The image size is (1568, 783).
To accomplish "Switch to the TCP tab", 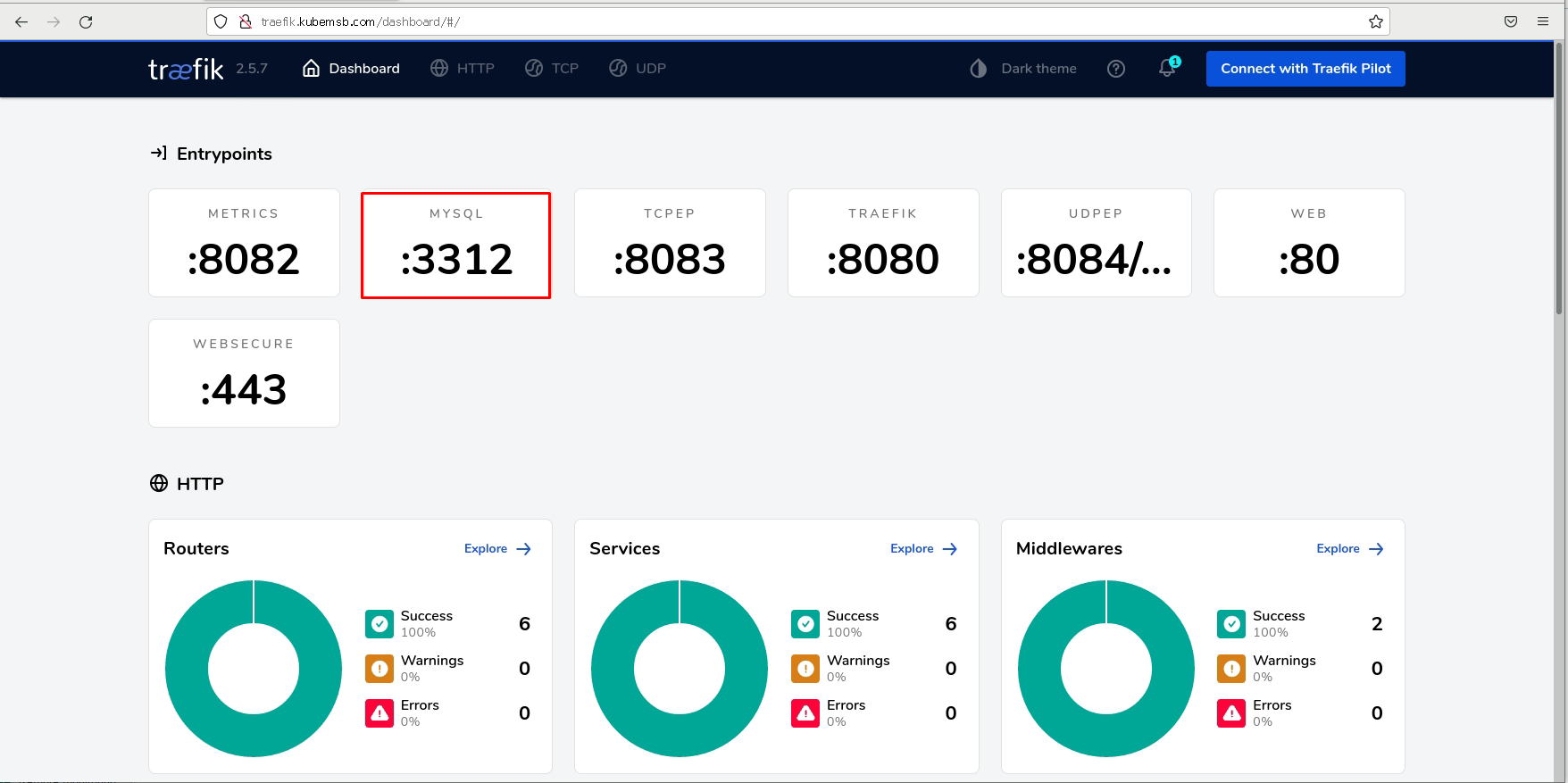I will 552,69.
